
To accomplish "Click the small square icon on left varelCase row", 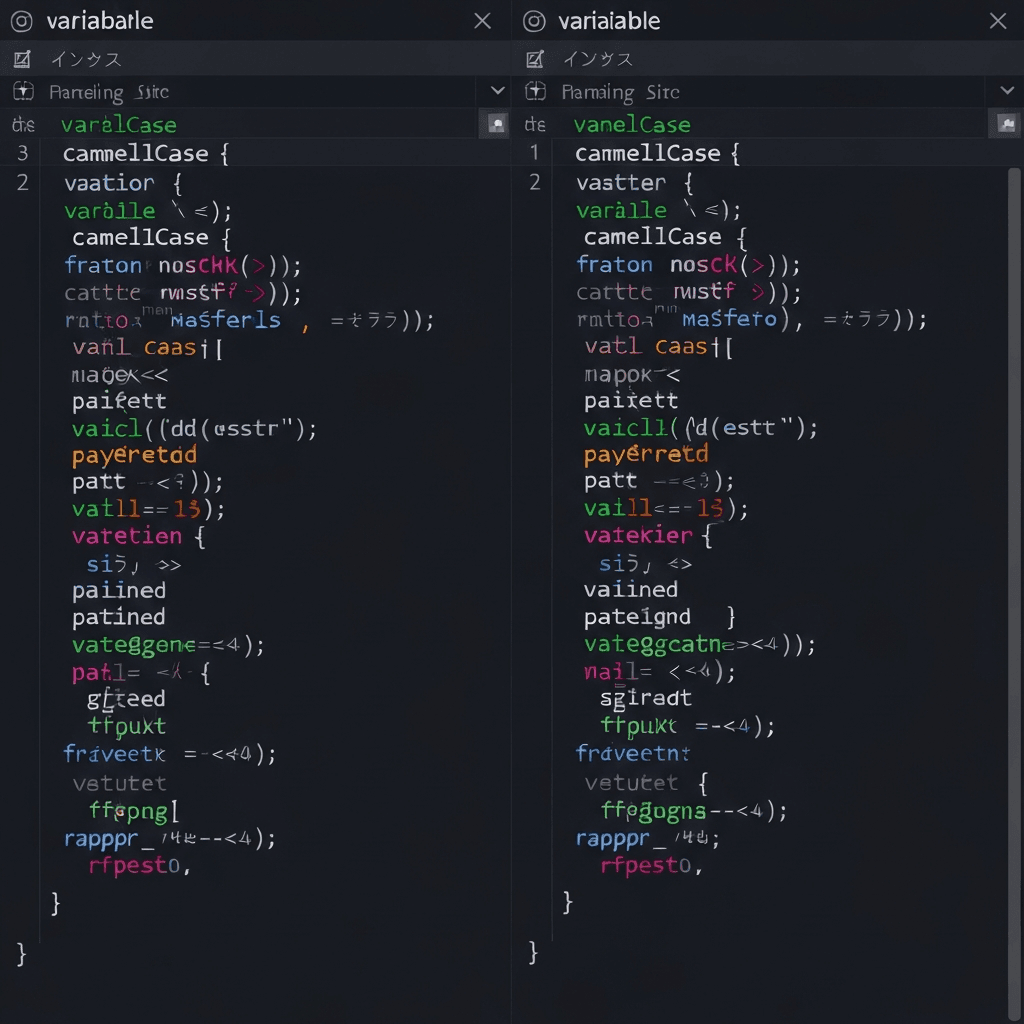I will 495,124.
